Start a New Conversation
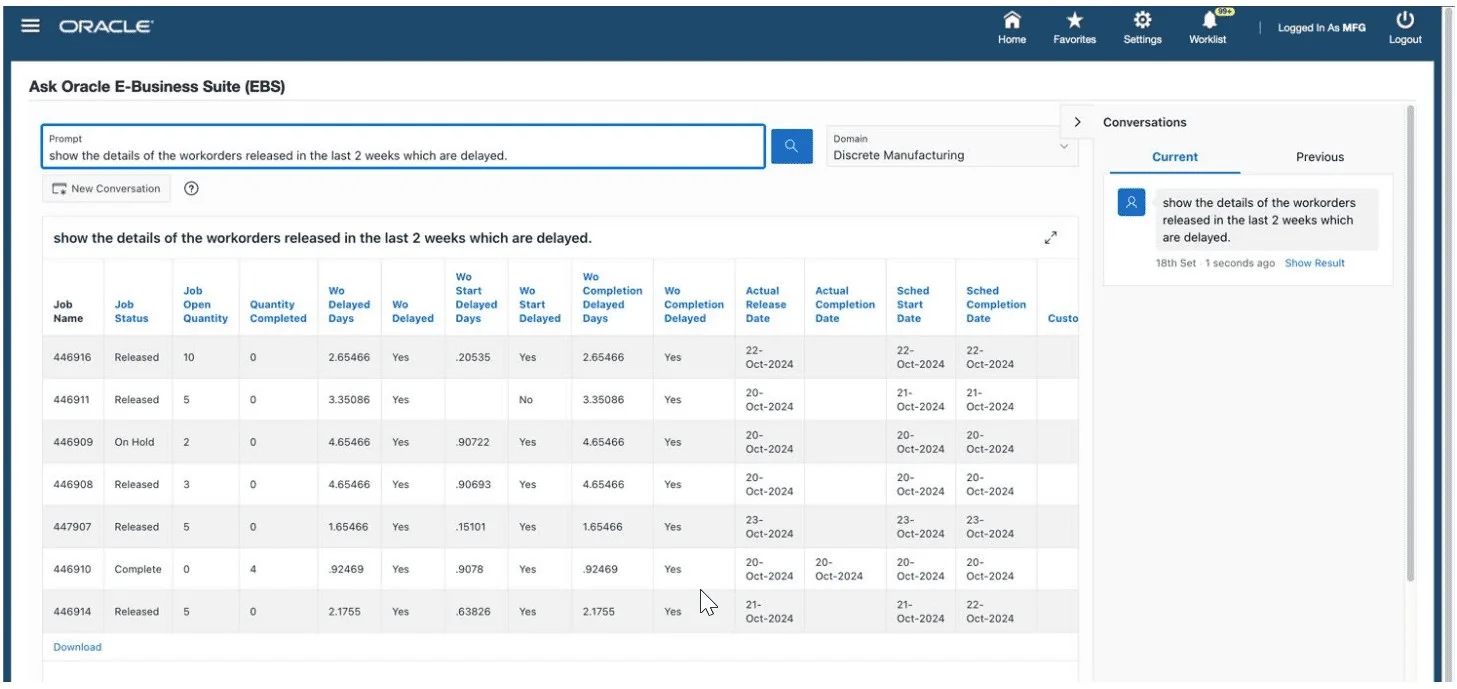The height and width of the screenshot is (689, 1457). (106, 188)
